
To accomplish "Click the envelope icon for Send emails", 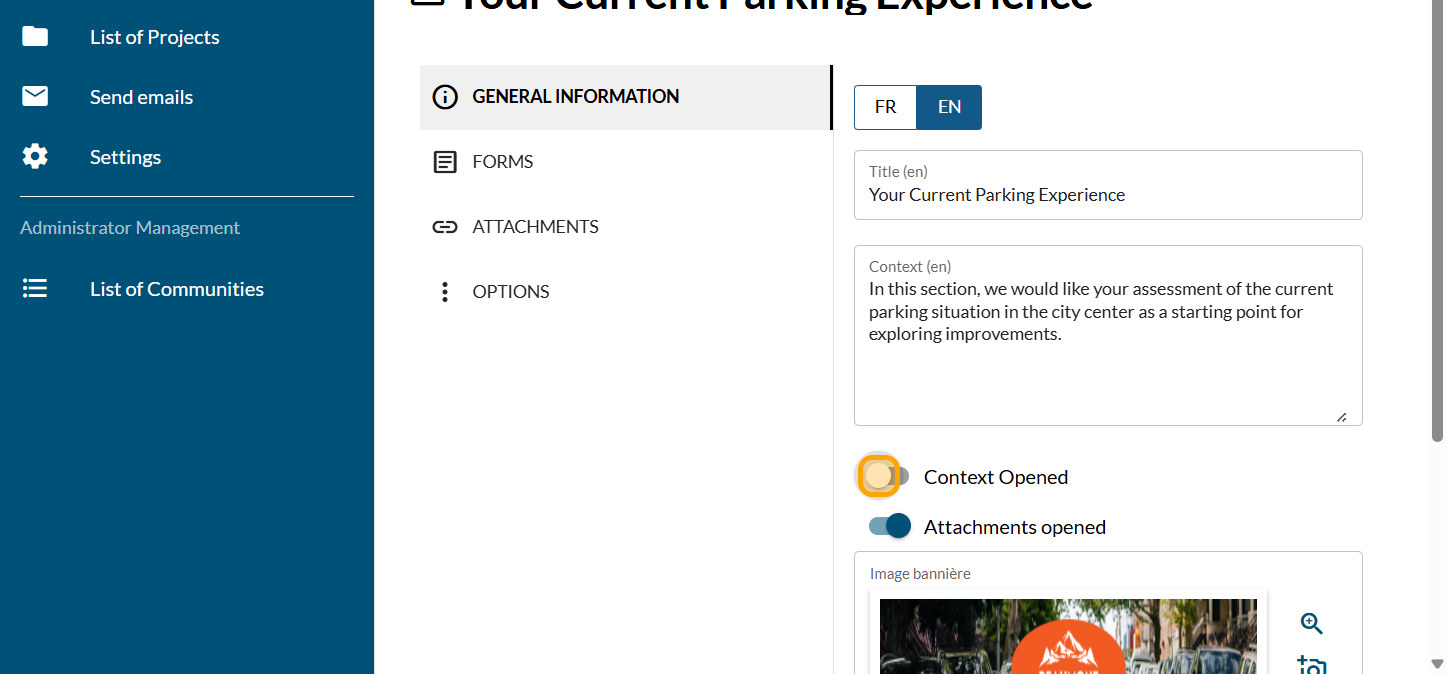I will 35,97.
